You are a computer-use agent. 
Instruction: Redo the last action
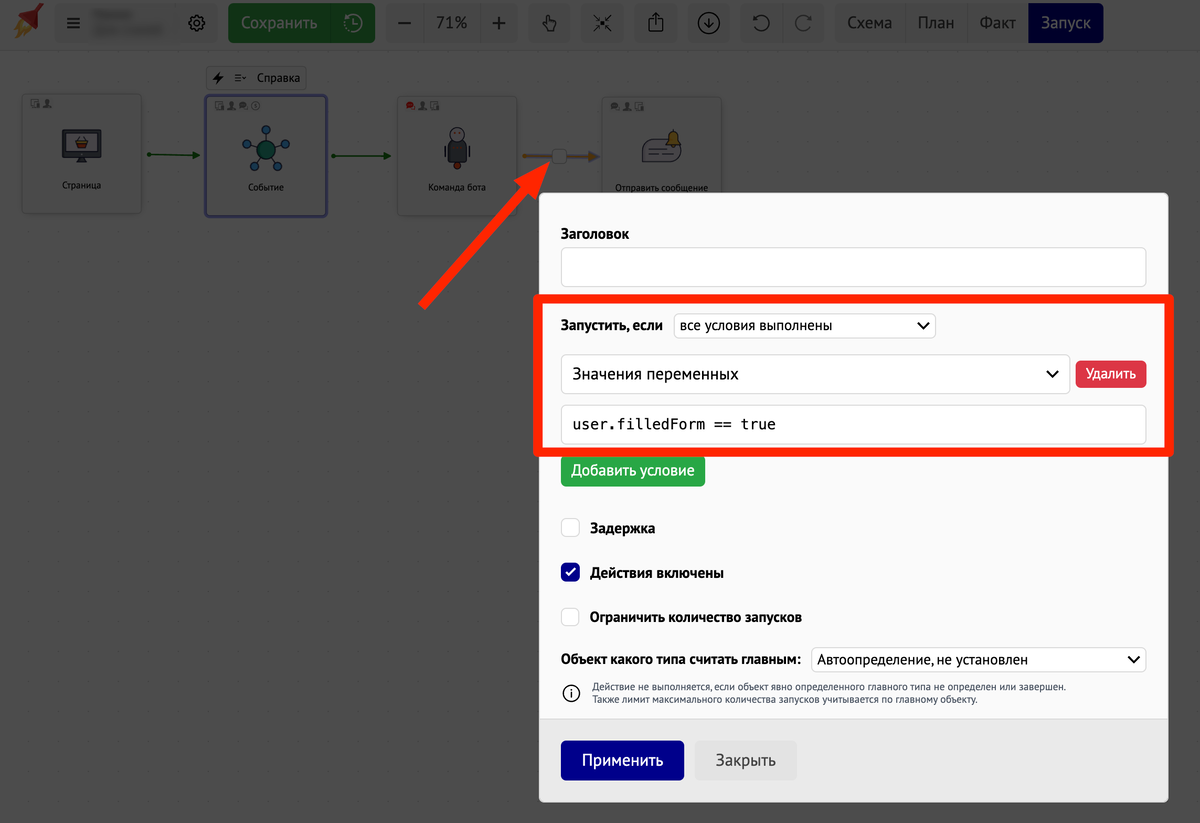pyautogui.click(x=803, y=23)
